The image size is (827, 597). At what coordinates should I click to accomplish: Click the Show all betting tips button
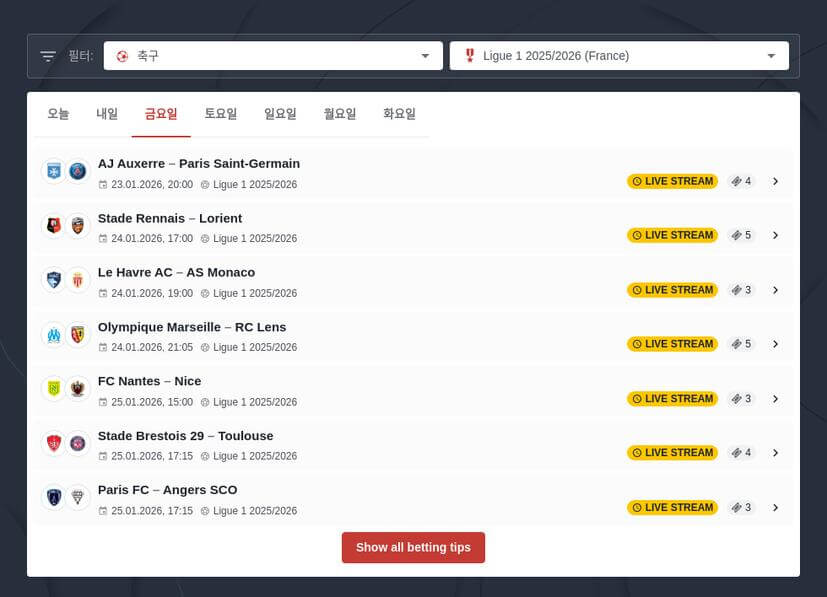click(413, 547)
